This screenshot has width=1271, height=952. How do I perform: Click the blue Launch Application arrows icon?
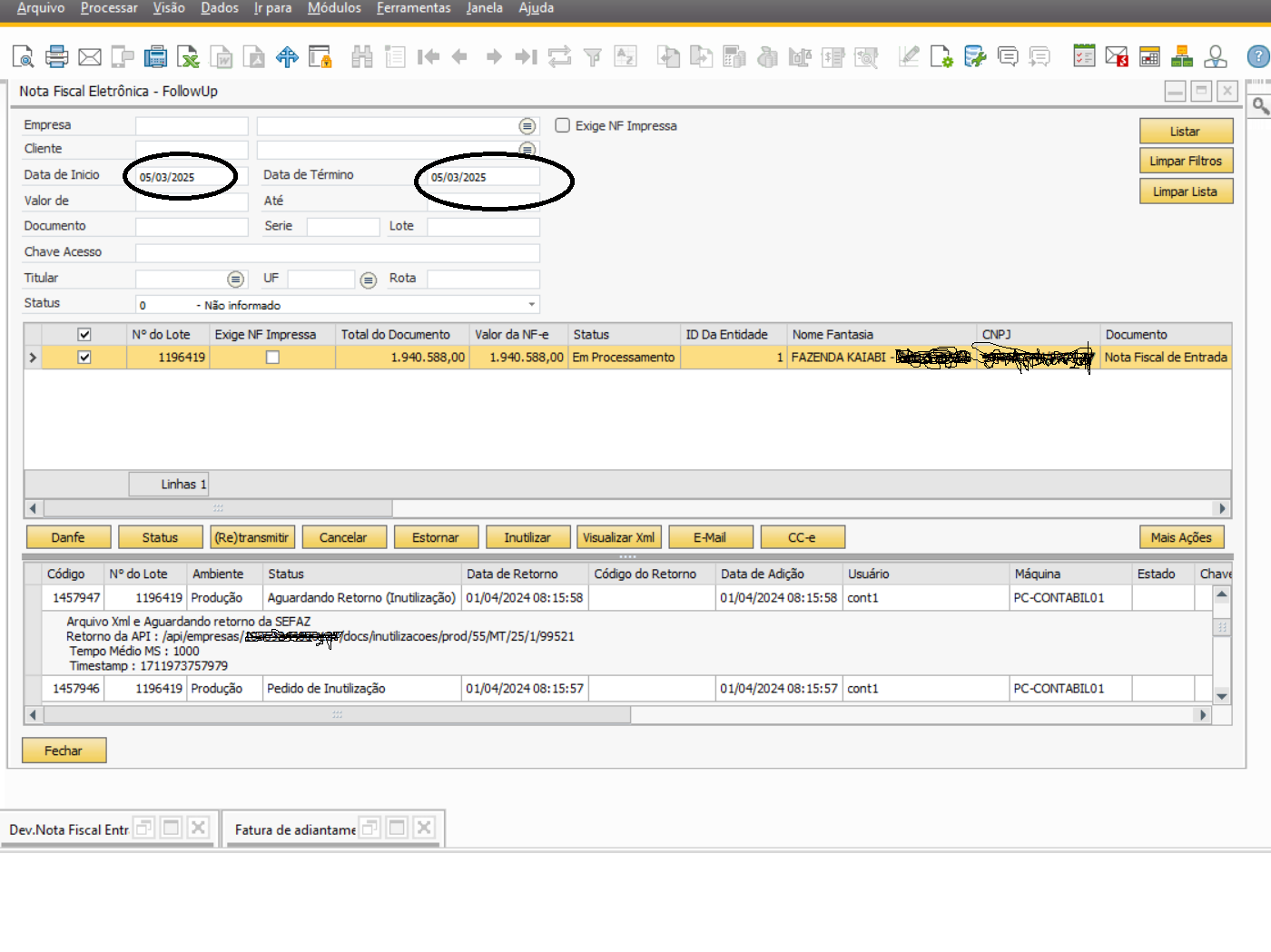pos(287,57)
